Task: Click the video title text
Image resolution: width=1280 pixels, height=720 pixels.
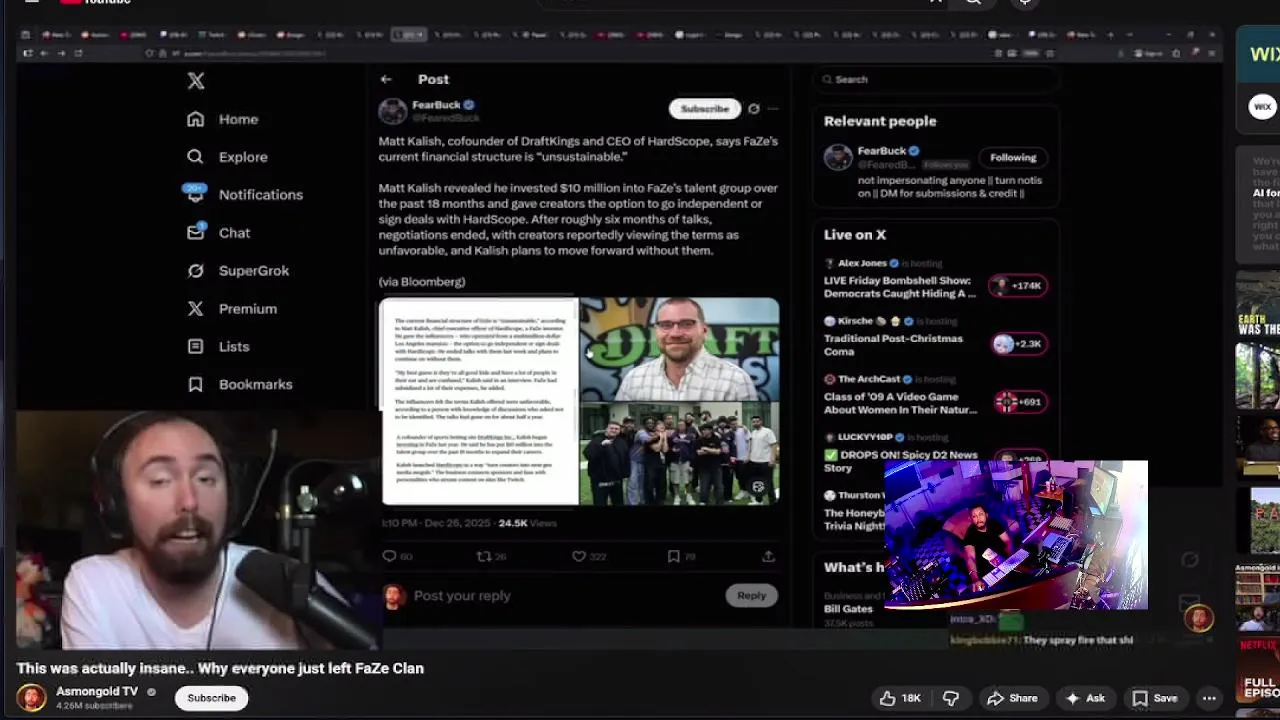Action: point(220,668)
